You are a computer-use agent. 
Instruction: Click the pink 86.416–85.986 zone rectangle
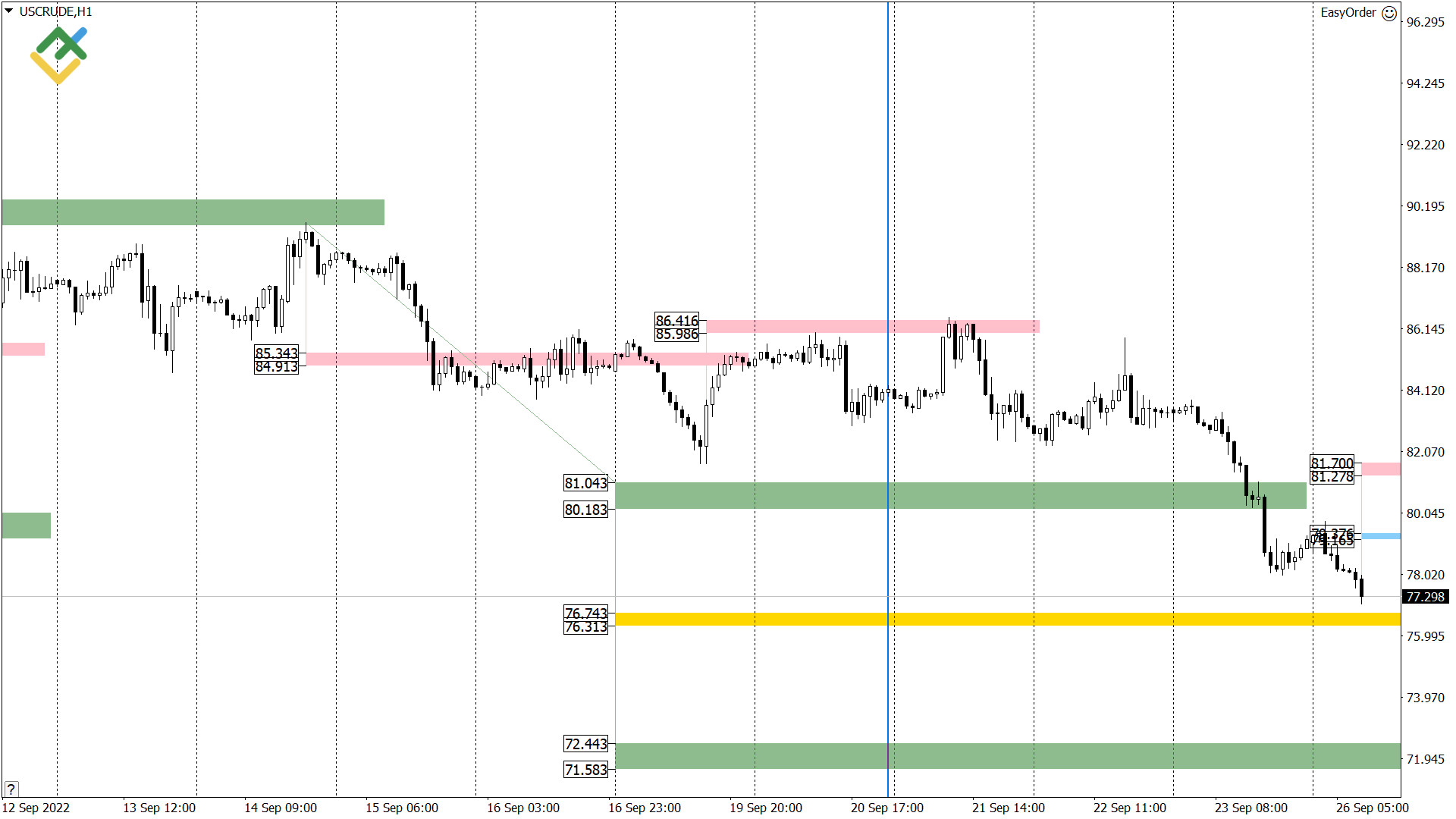pyautogui.click(x=872, y=326)
